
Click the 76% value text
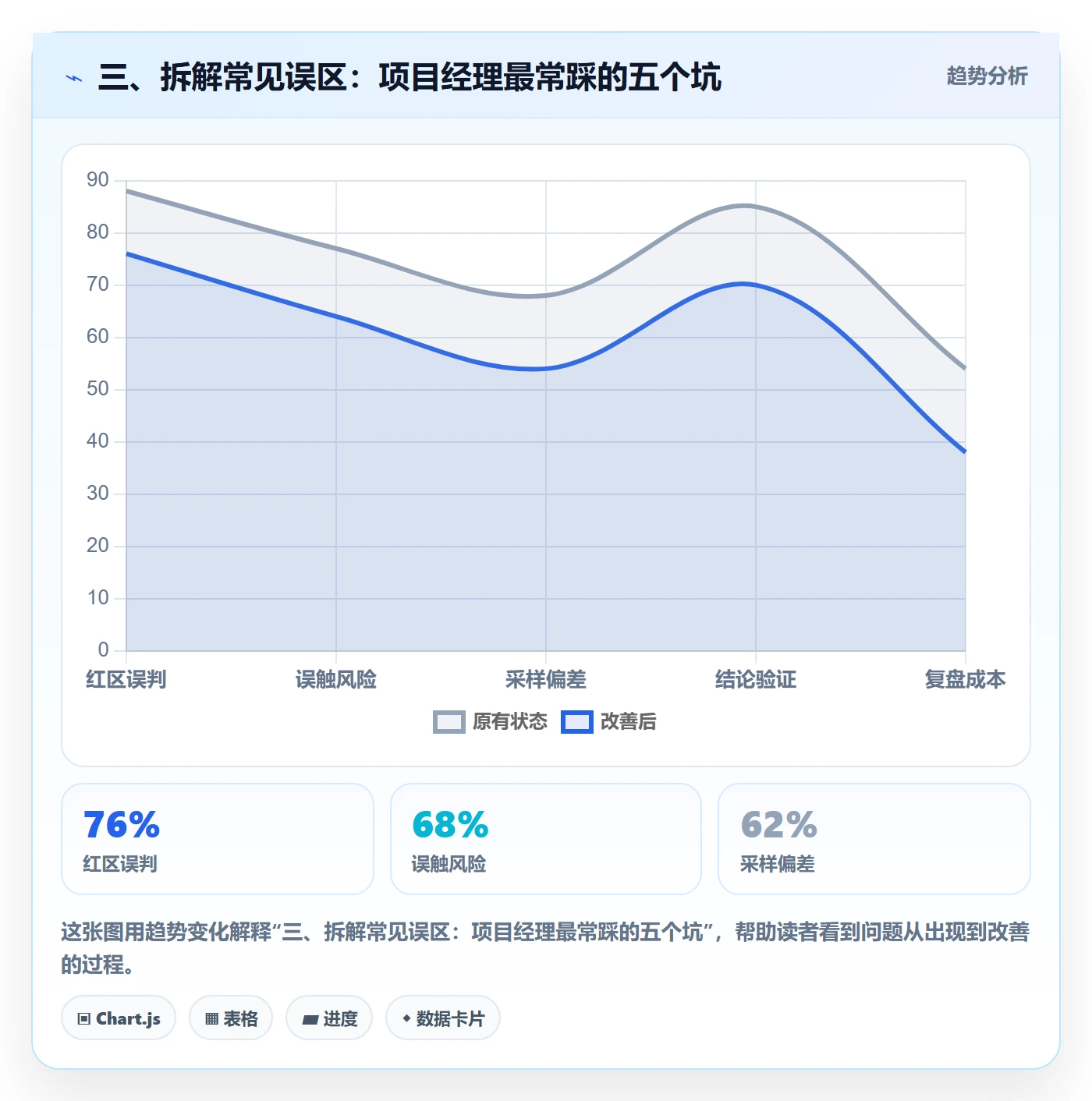[x=122, y=825]
